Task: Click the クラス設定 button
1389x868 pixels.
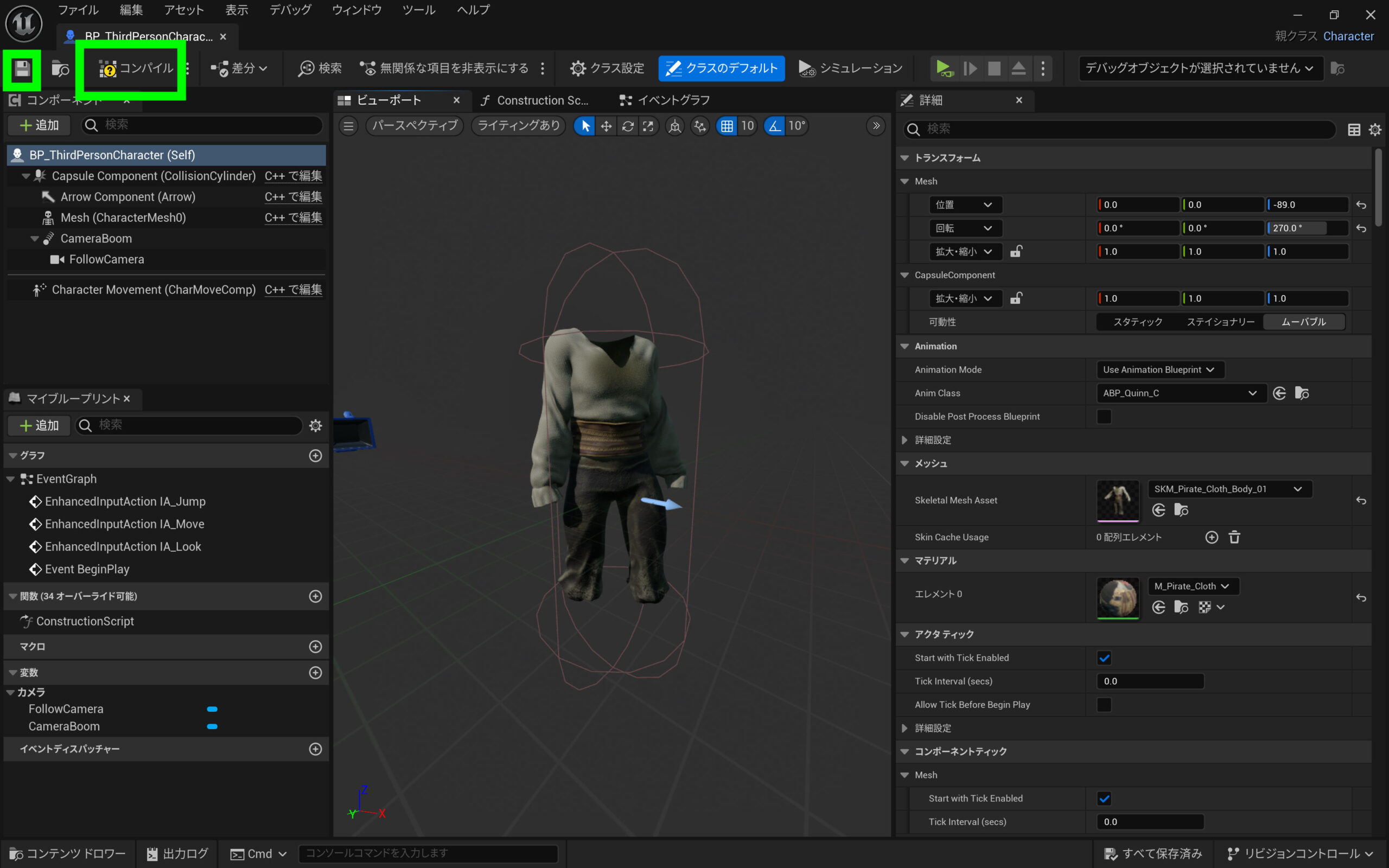Action: pos(607,68)
